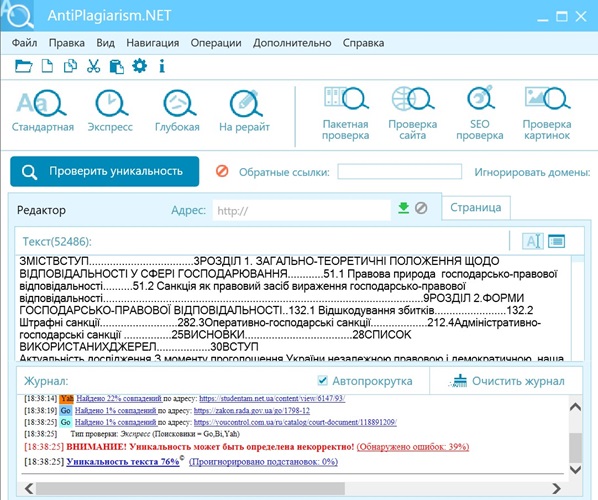Click Go badge on youcontrol.com.ua row
The height and width of the screenshot is (500, 598).
click(66, 422)
